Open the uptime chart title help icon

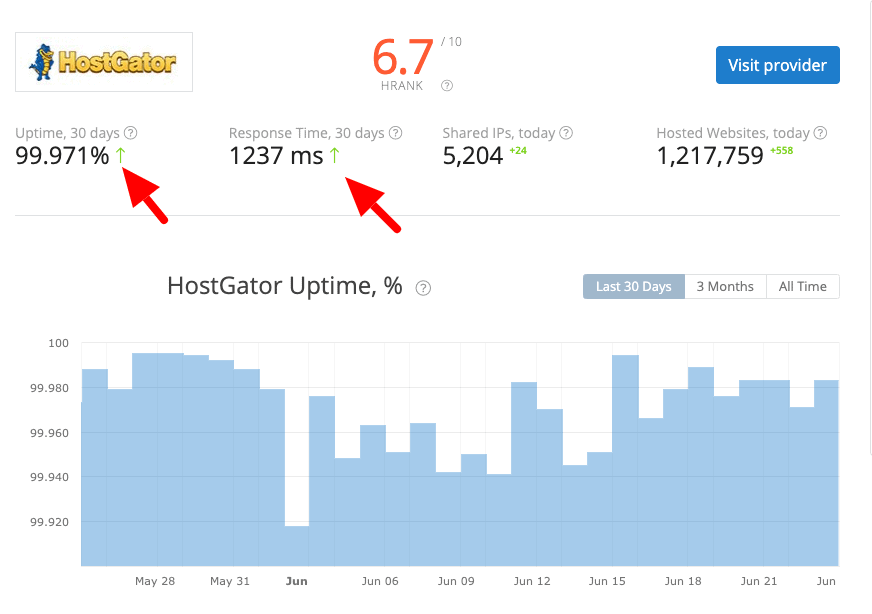pyautogui.click(x=423, y=287)
